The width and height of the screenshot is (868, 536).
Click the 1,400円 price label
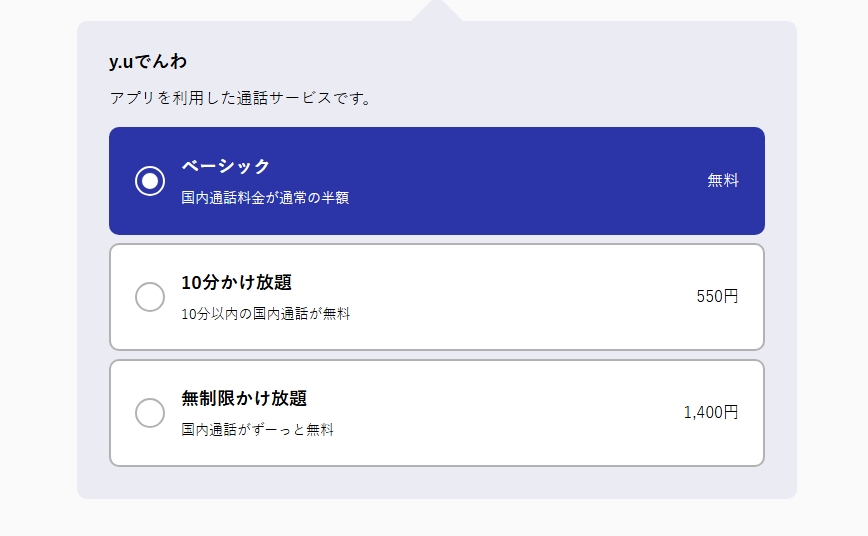[x=711, y=412]
